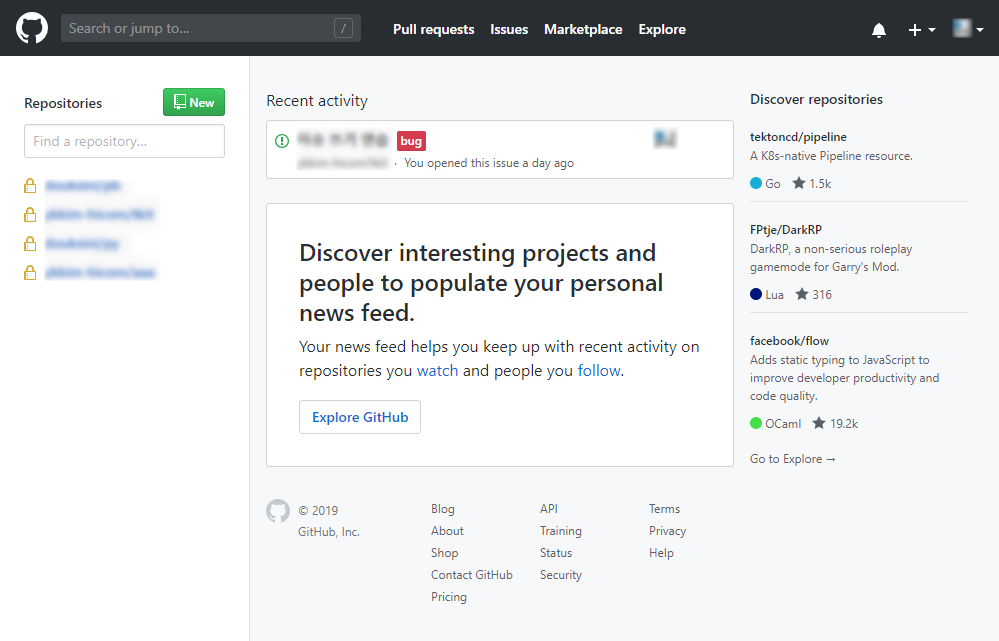The width and height of the screenshot is (999, 641).
Task: Focus the Find a repository field
Action: point(124,141)
